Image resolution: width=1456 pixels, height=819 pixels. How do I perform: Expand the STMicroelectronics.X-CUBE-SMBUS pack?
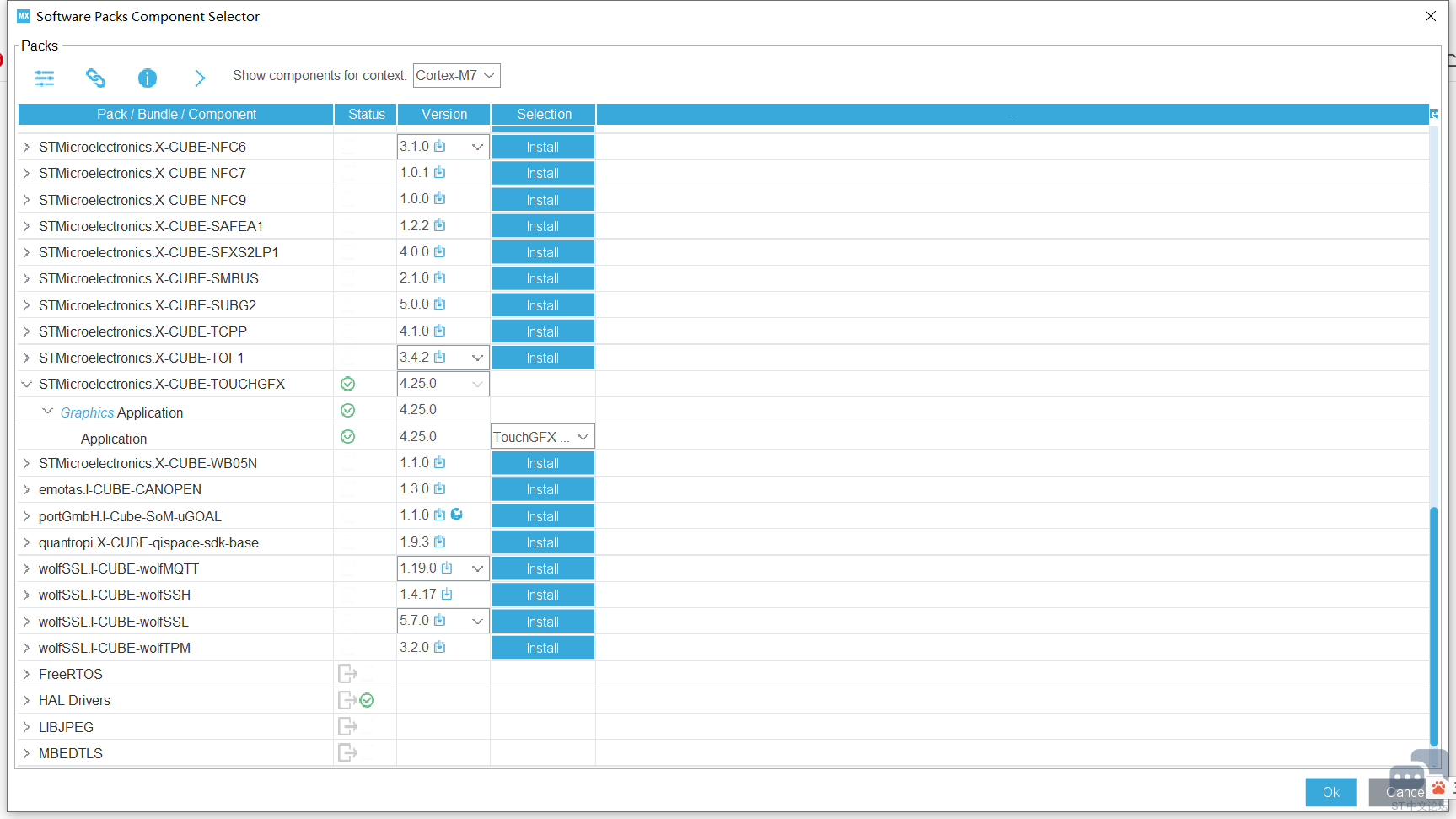(27, 278)
